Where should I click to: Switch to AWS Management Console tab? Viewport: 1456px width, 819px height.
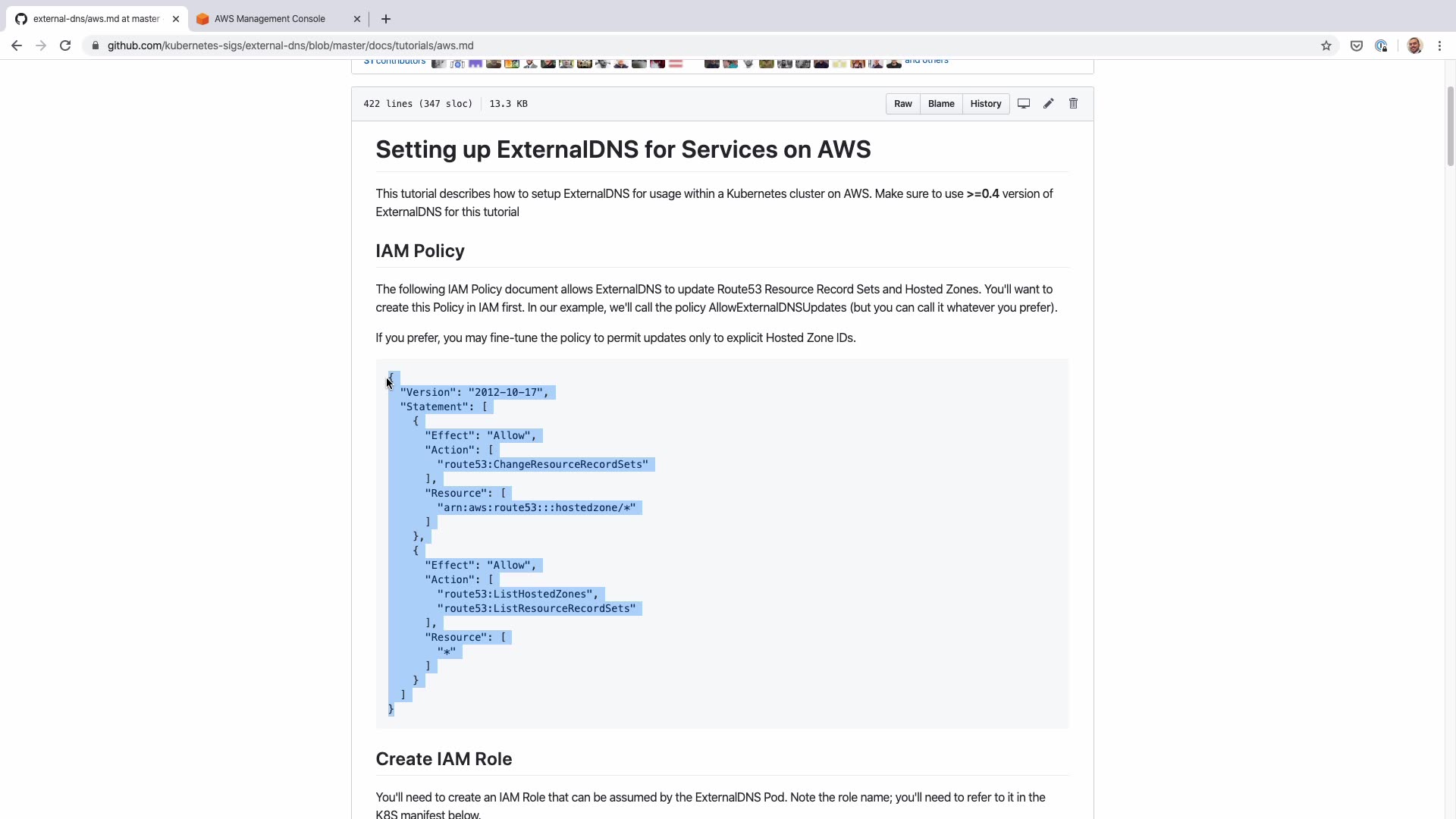click(x=269, y=19)
